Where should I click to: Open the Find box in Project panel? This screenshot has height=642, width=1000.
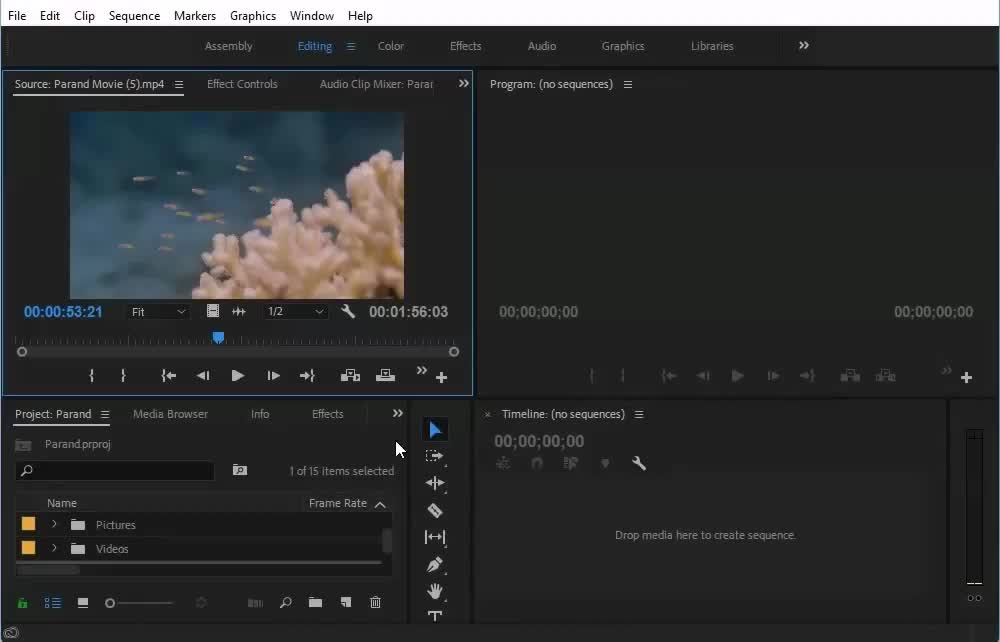tap(285, 603)
